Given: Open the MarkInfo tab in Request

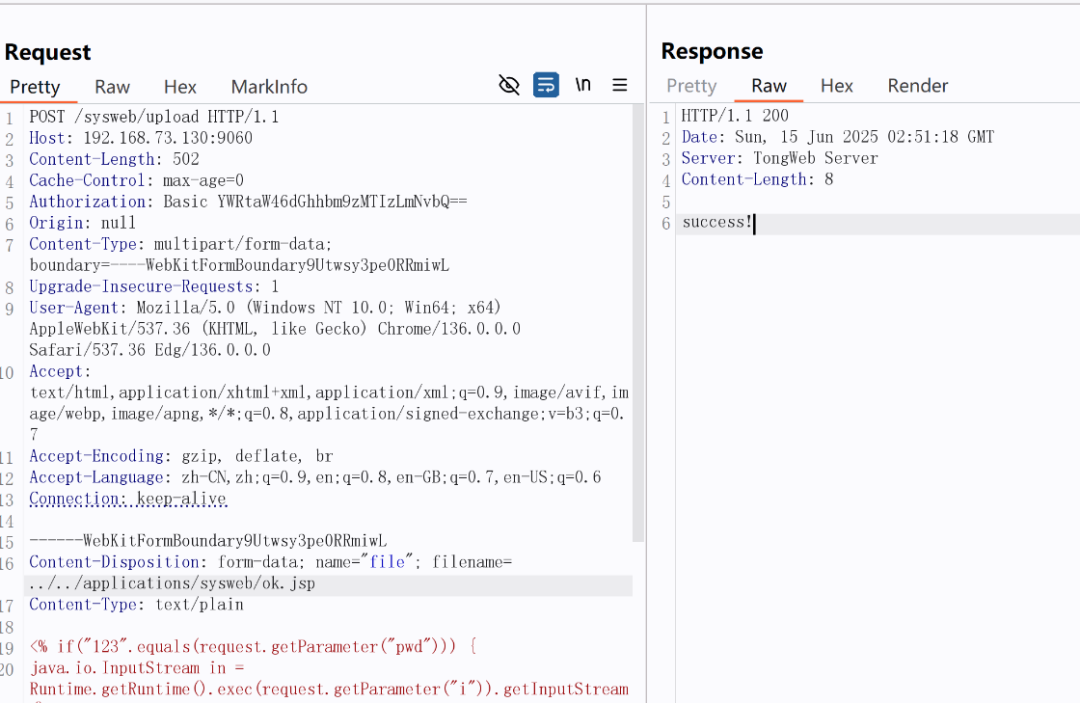Looking at the screenshot, I should 269,87.
